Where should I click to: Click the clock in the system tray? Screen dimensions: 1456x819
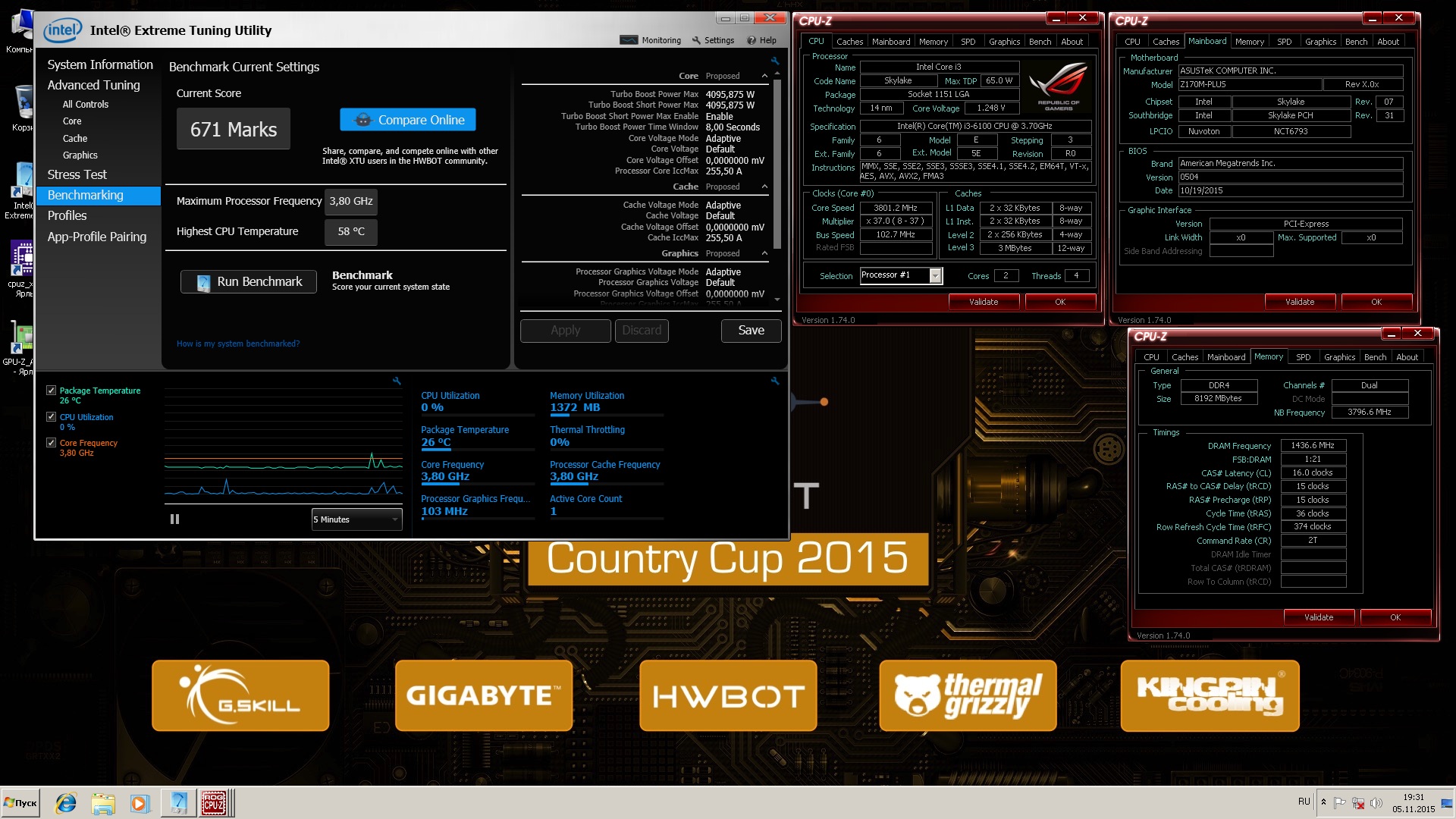(1414, 803)
